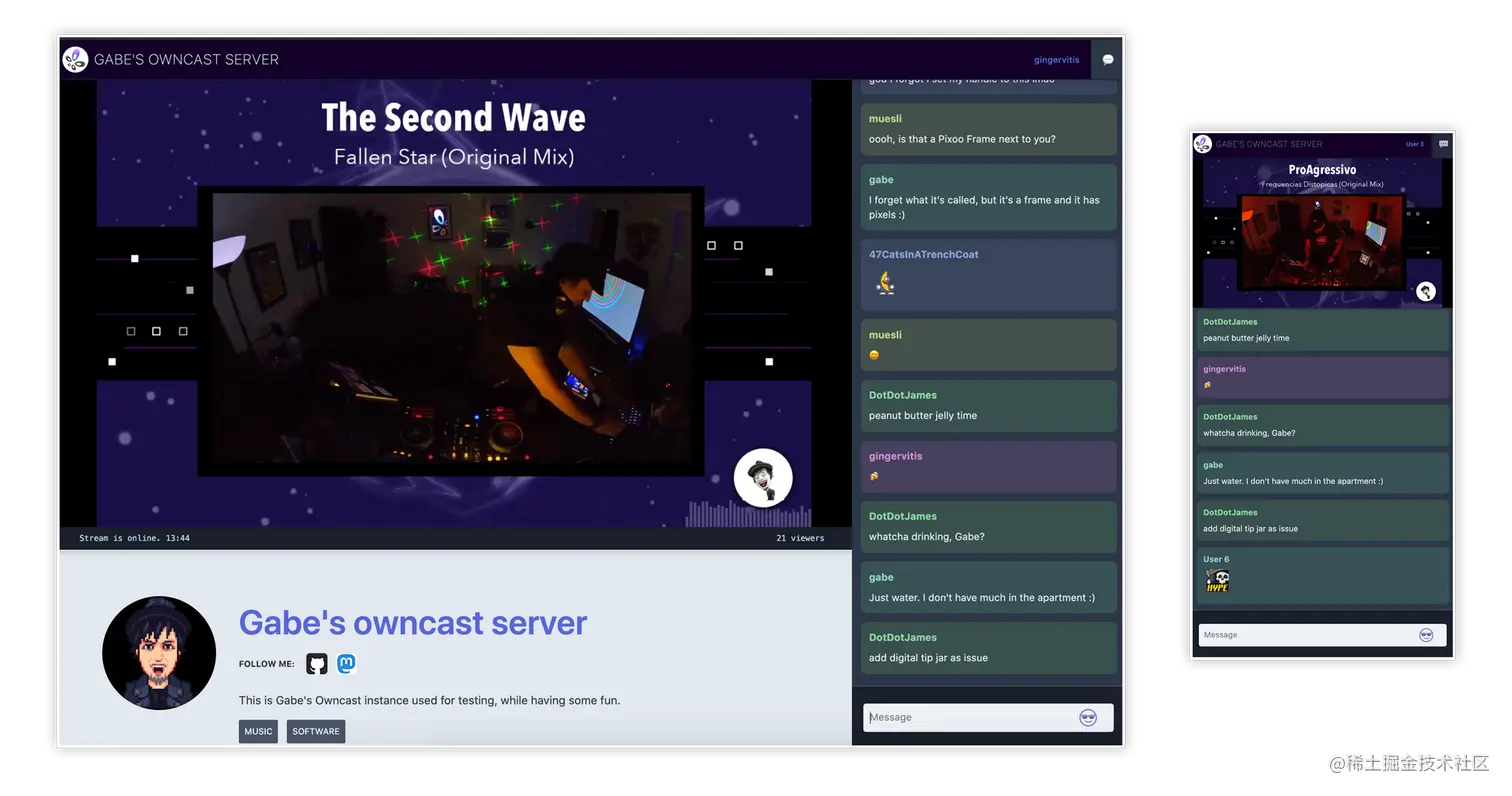Open emoji picker in small window message box
The height and width of the screenshot is (796, 1512).
[1426, 634]
